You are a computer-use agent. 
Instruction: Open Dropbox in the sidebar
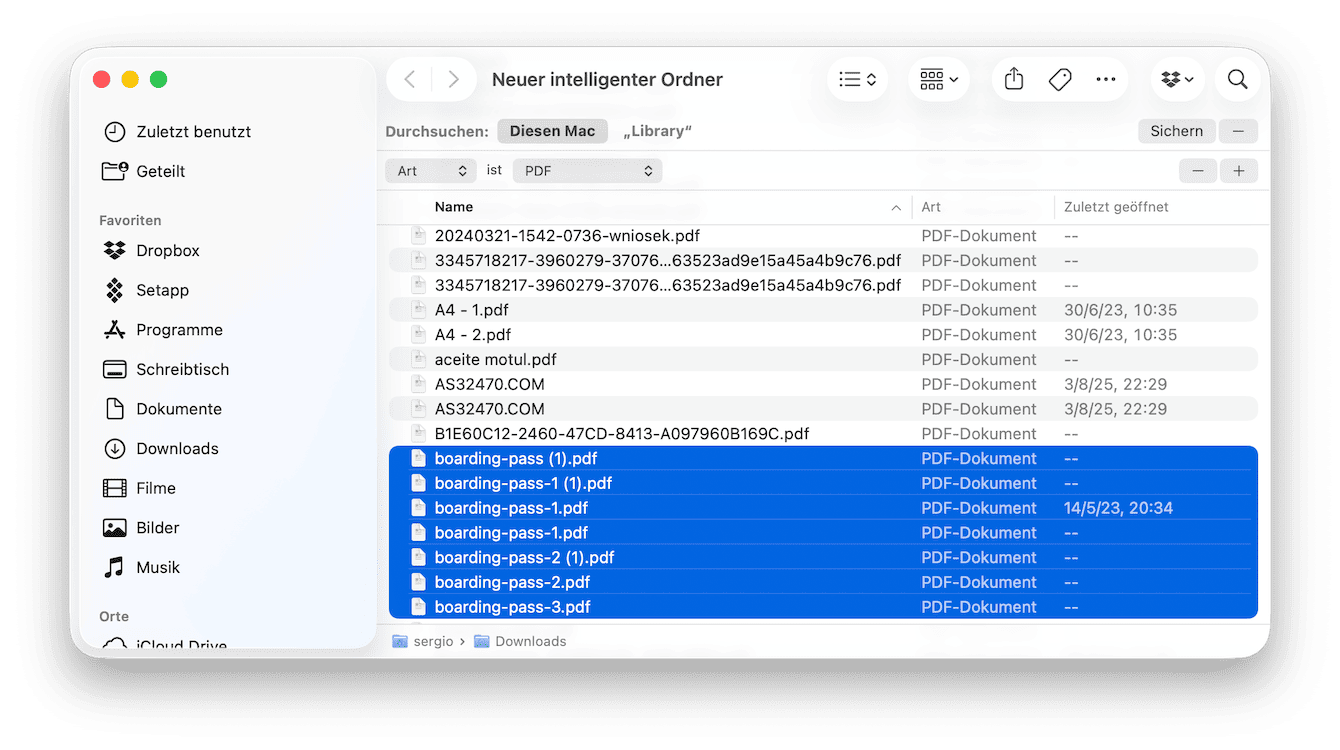point(168,251)
